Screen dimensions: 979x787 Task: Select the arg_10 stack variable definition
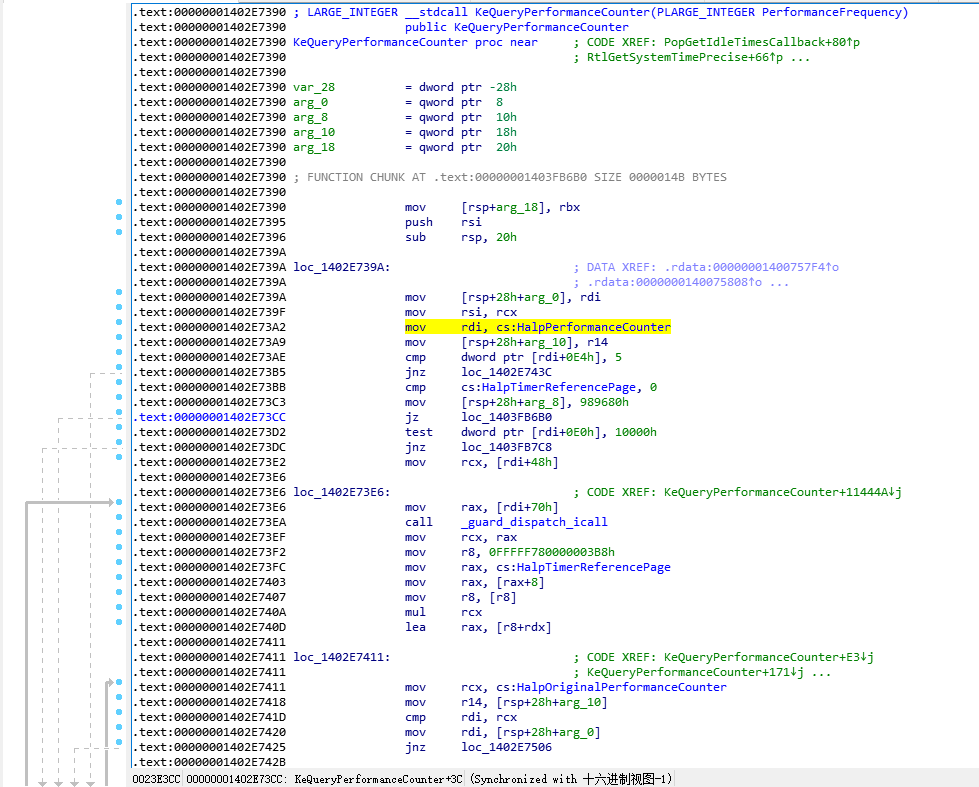pyautogui.click(x=314, y=132)
